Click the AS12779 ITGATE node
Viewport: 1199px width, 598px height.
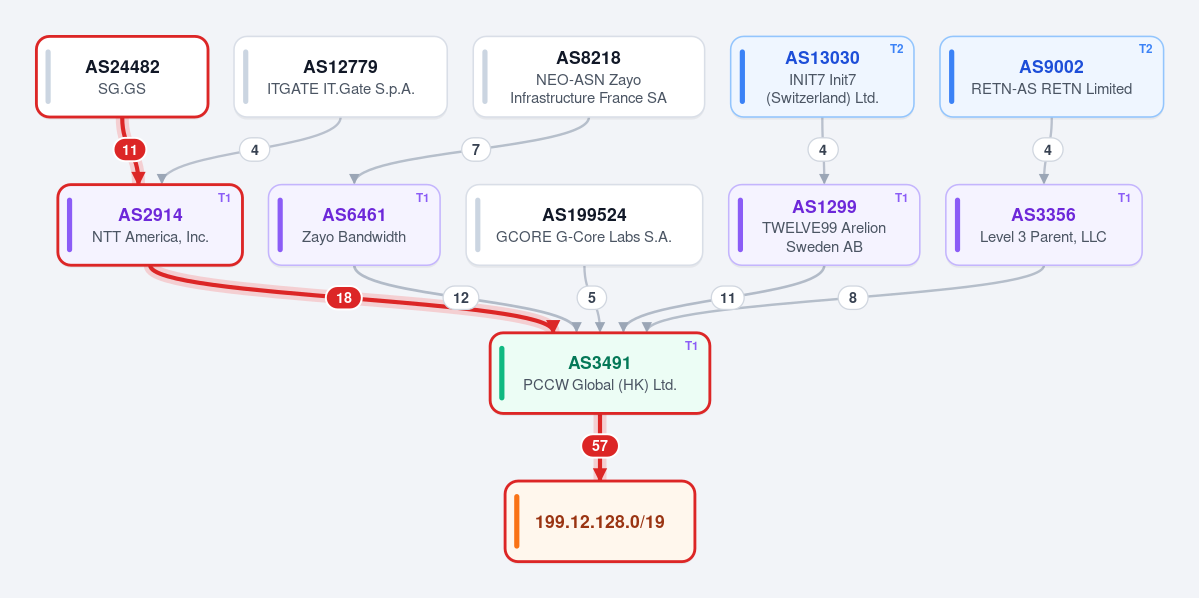(x=340, y=76)
